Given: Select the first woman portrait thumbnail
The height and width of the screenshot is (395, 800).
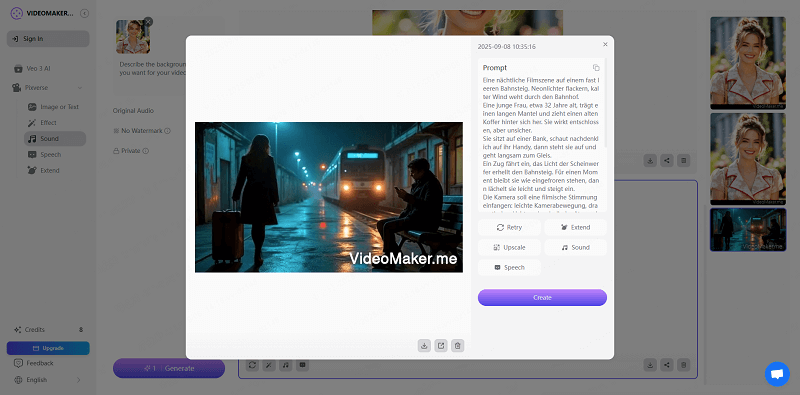Looking at the screenshot, I should click(748, 63).
